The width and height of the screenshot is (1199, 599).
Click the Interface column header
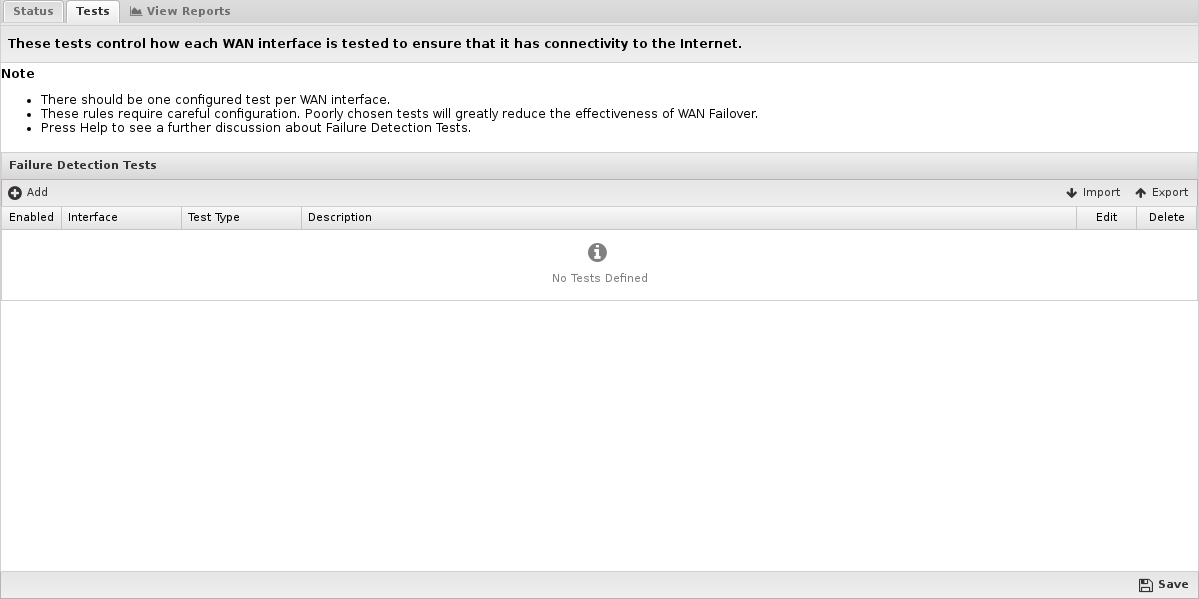point(93,217)
